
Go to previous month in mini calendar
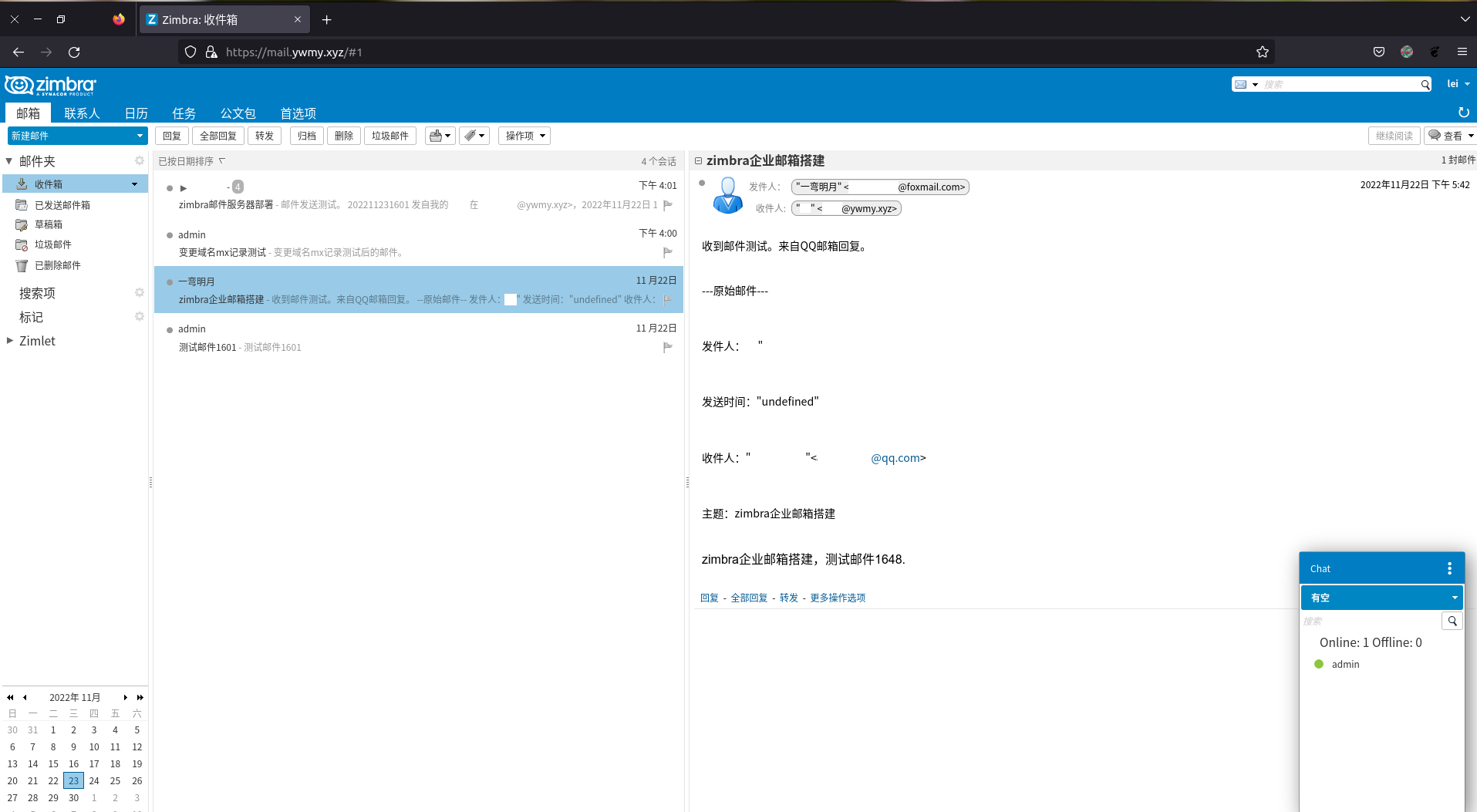pos(25,697)
